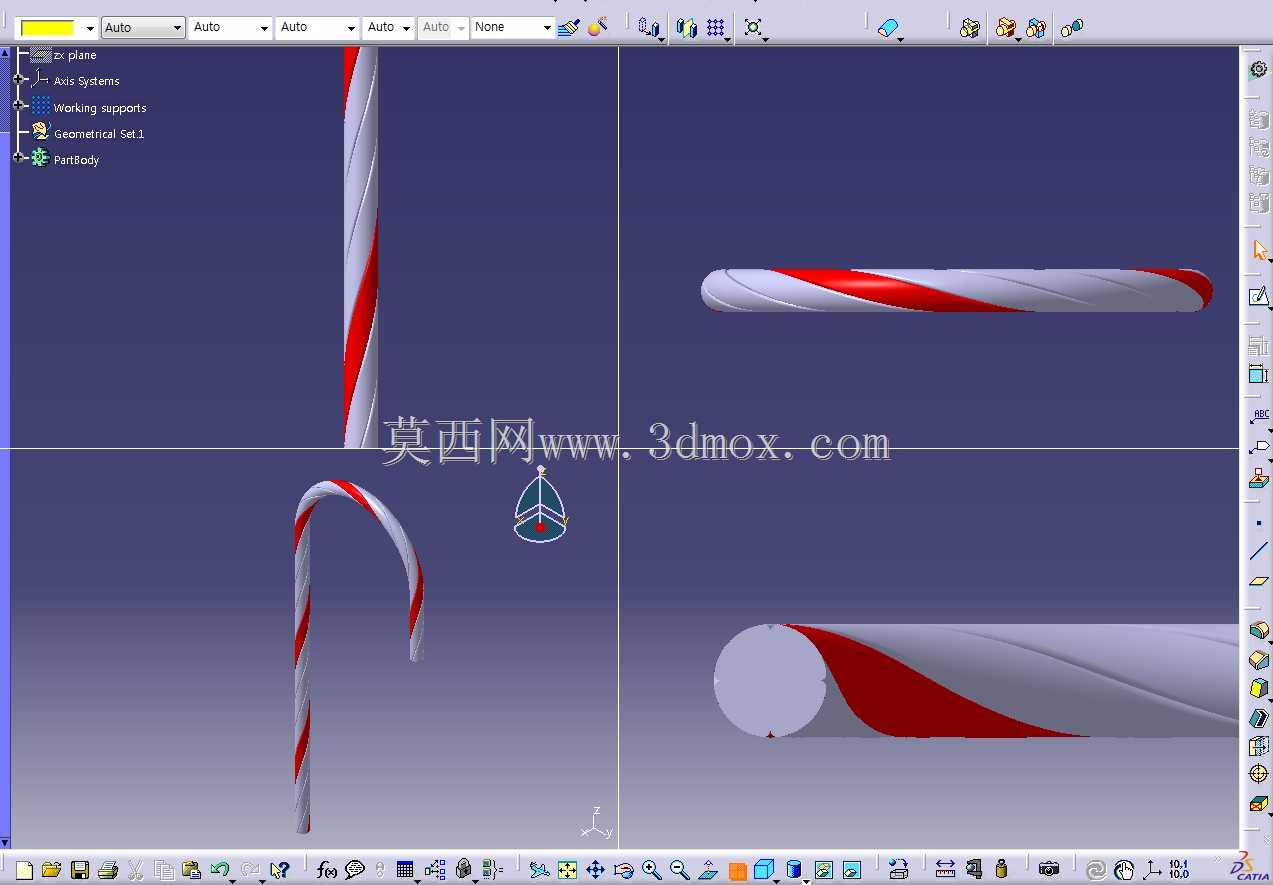Toggle Swap Visible Space
Screen dimensions: 1273x885
click(851, 870)
